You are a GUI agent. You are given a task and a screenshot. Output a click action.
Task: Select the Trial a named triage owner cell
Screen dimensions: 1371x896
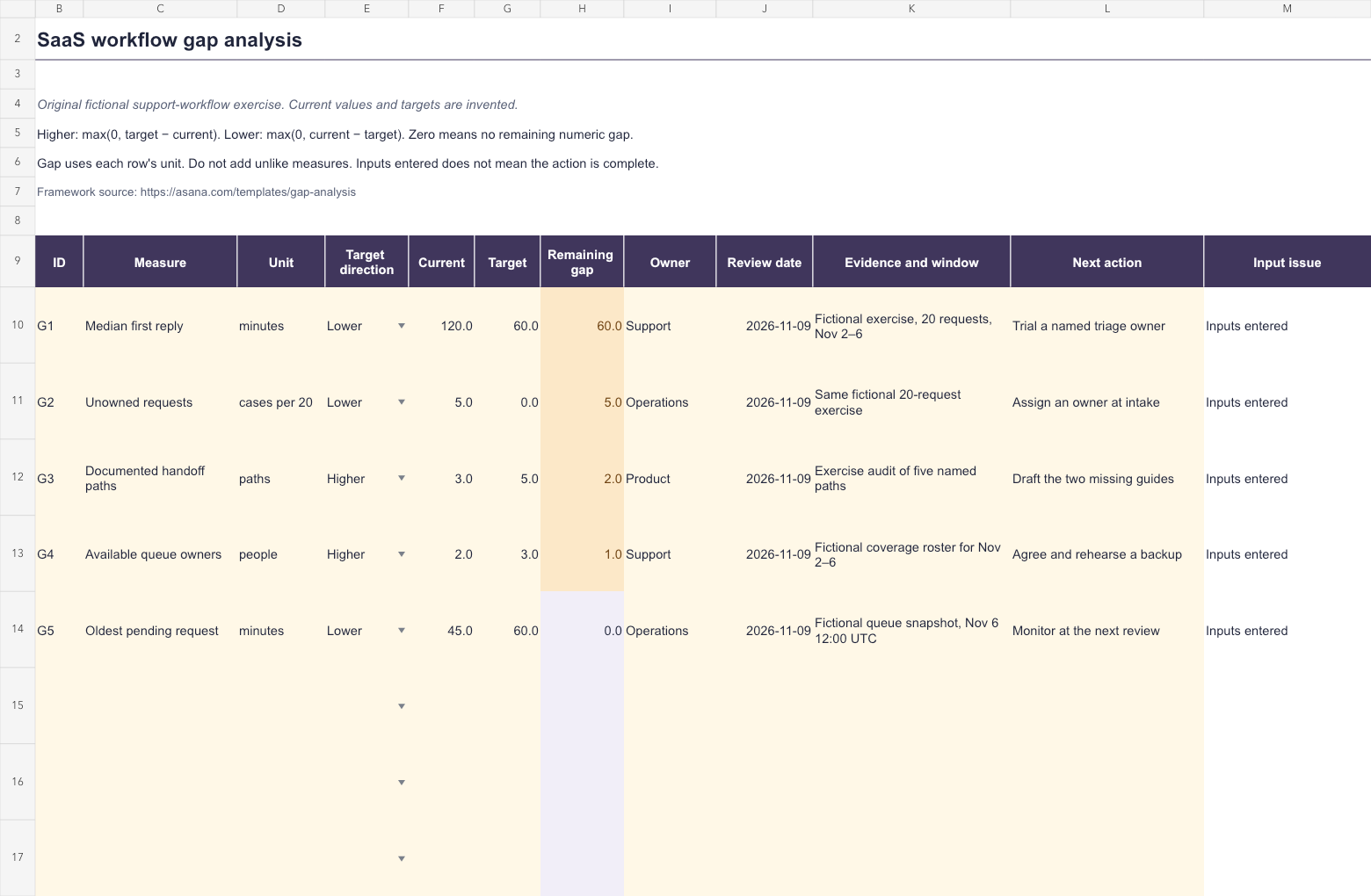[x=1107, y=326]
